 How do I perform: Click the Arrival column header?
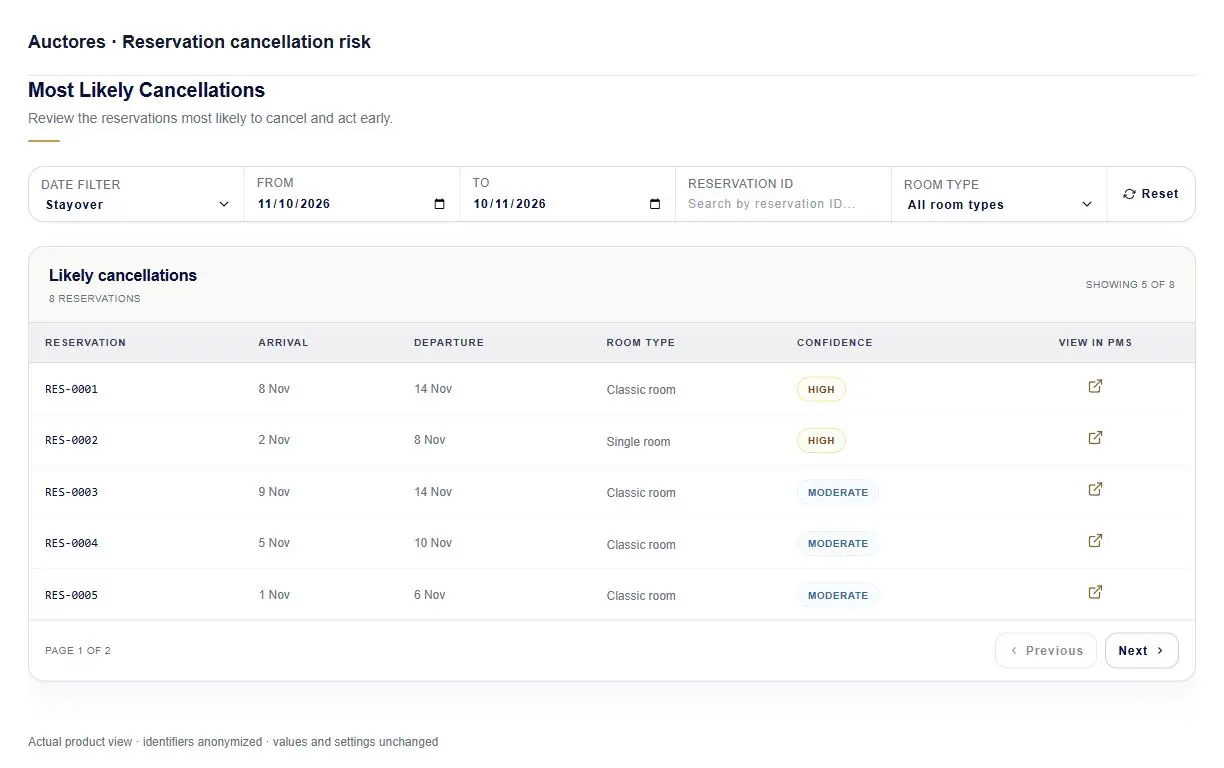(283, 342)
